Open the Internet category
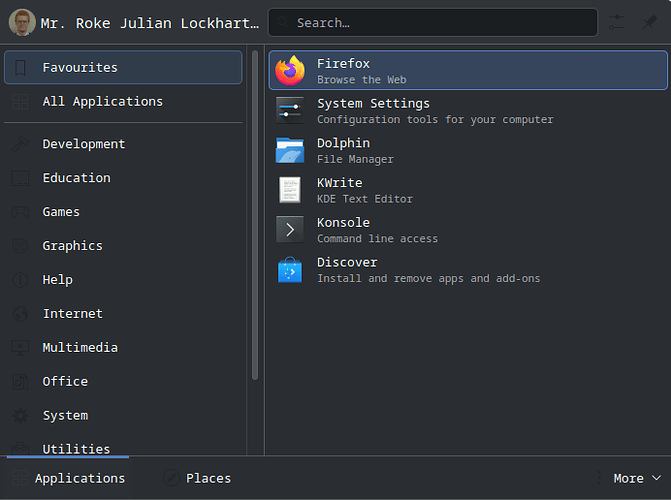This screenshot has width=671, height=500. point(123,314)
